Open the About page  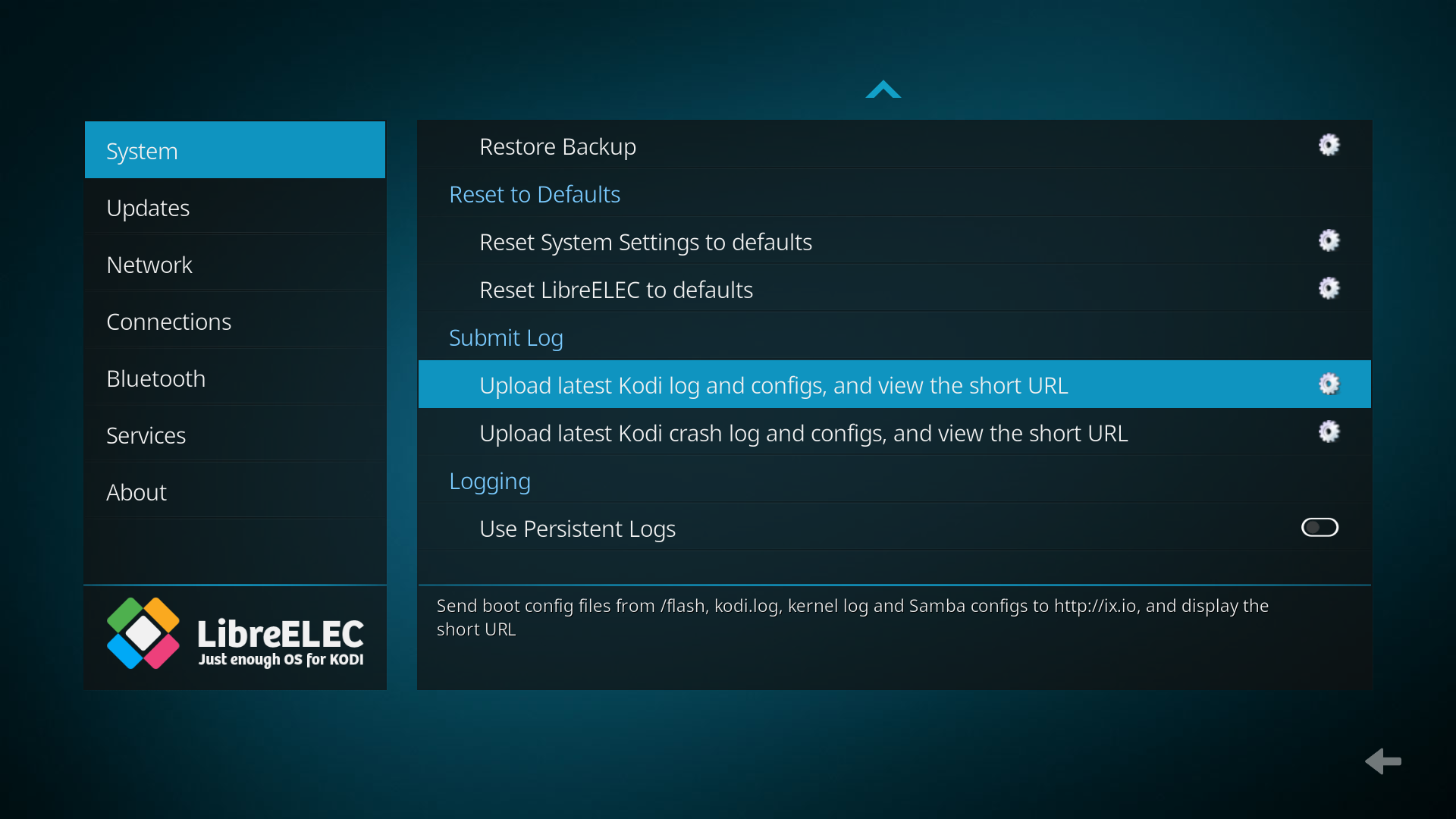tap(235, 492)
